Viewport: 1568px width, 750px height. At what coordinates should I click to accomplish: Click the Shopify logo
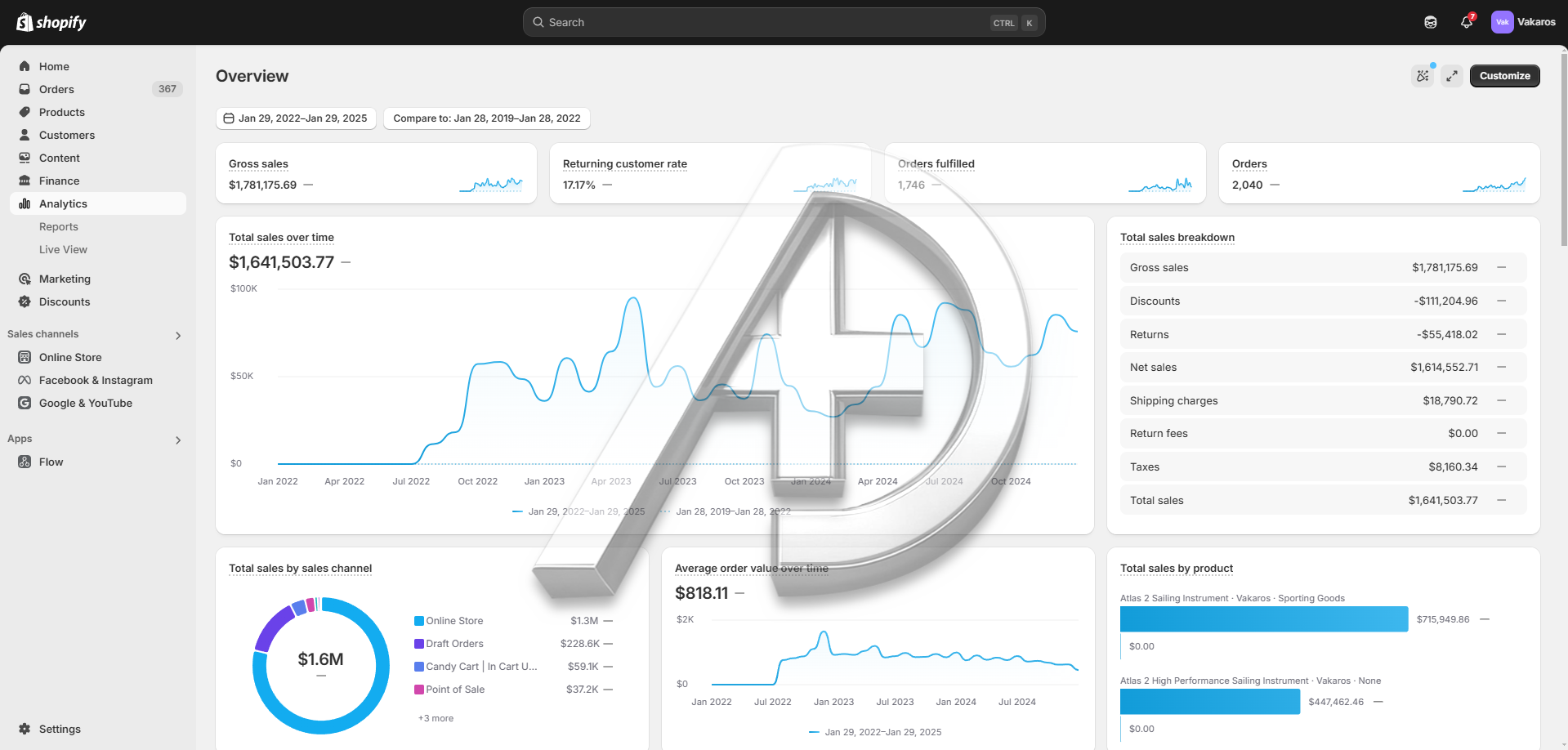(51, 22)
